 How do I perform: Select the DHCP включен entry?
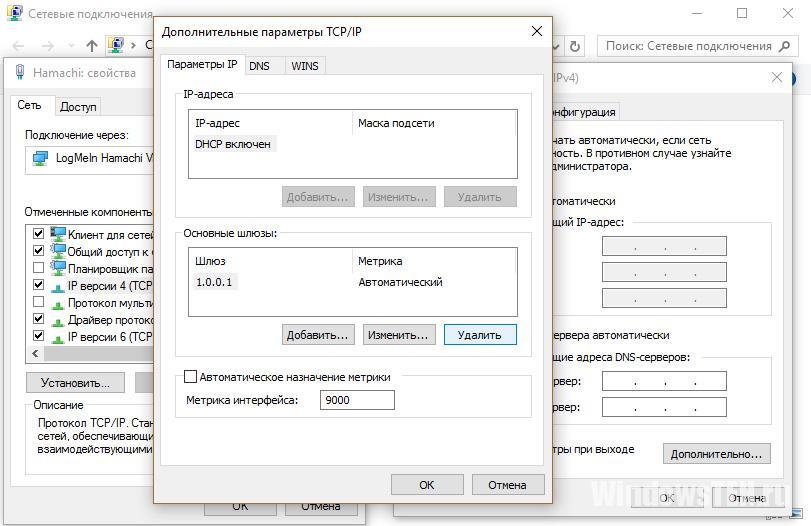[x=233, y=144]
